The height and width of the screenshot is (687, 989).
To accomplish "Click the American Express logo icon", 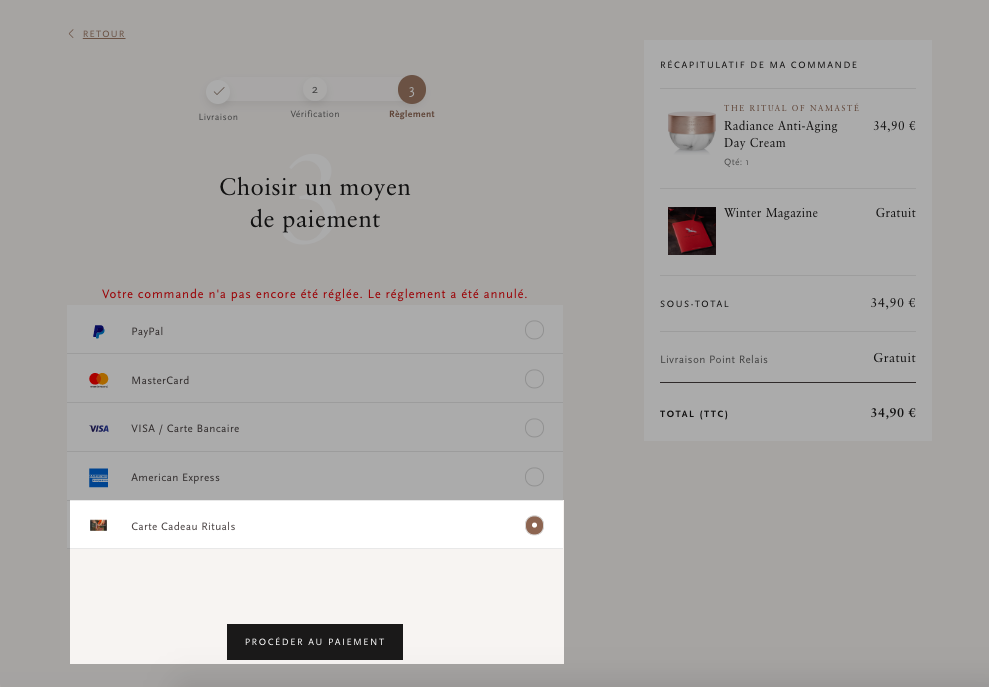I will (x=98, y=478).
